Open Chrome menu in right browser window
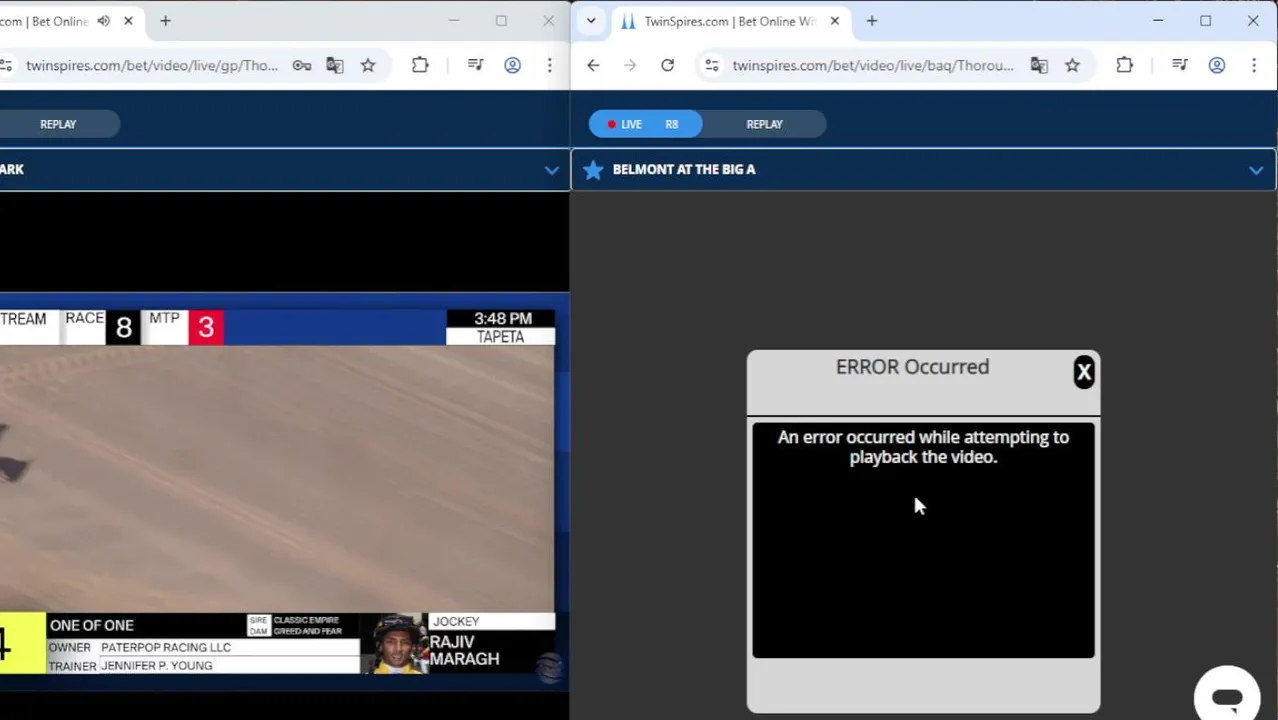Screen dimensions: 1278x720 point(1254,65)
